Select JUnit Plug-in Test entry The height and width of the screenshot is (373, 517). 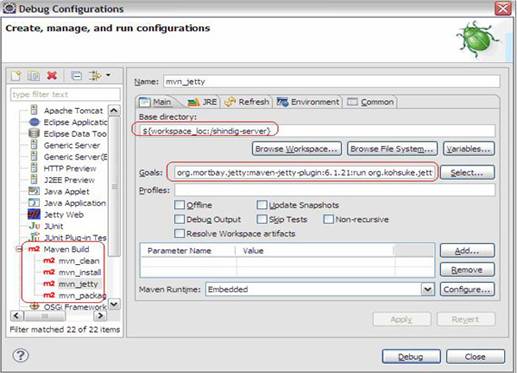pos(75,238)
